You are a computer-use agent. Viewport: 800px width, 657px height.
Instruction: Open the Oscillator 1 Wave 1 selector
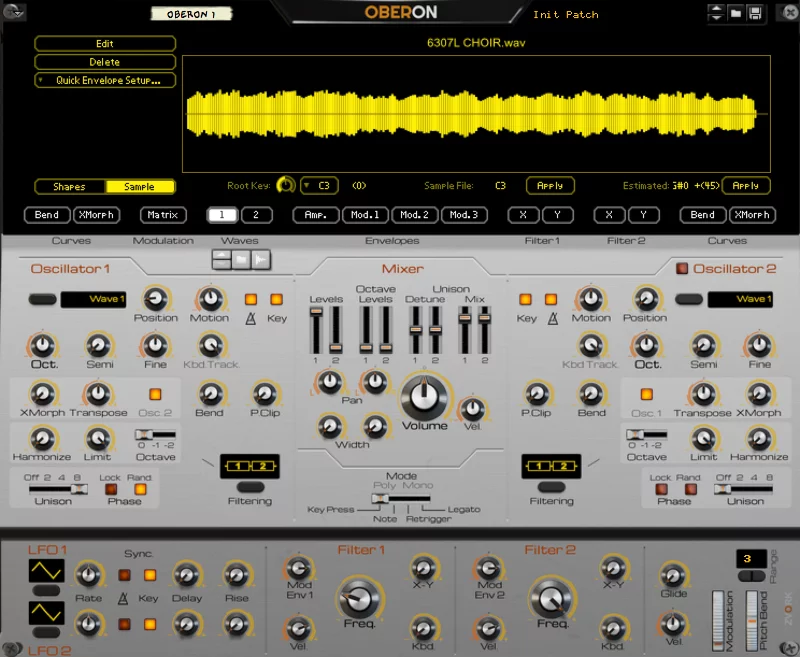(93, 299)
